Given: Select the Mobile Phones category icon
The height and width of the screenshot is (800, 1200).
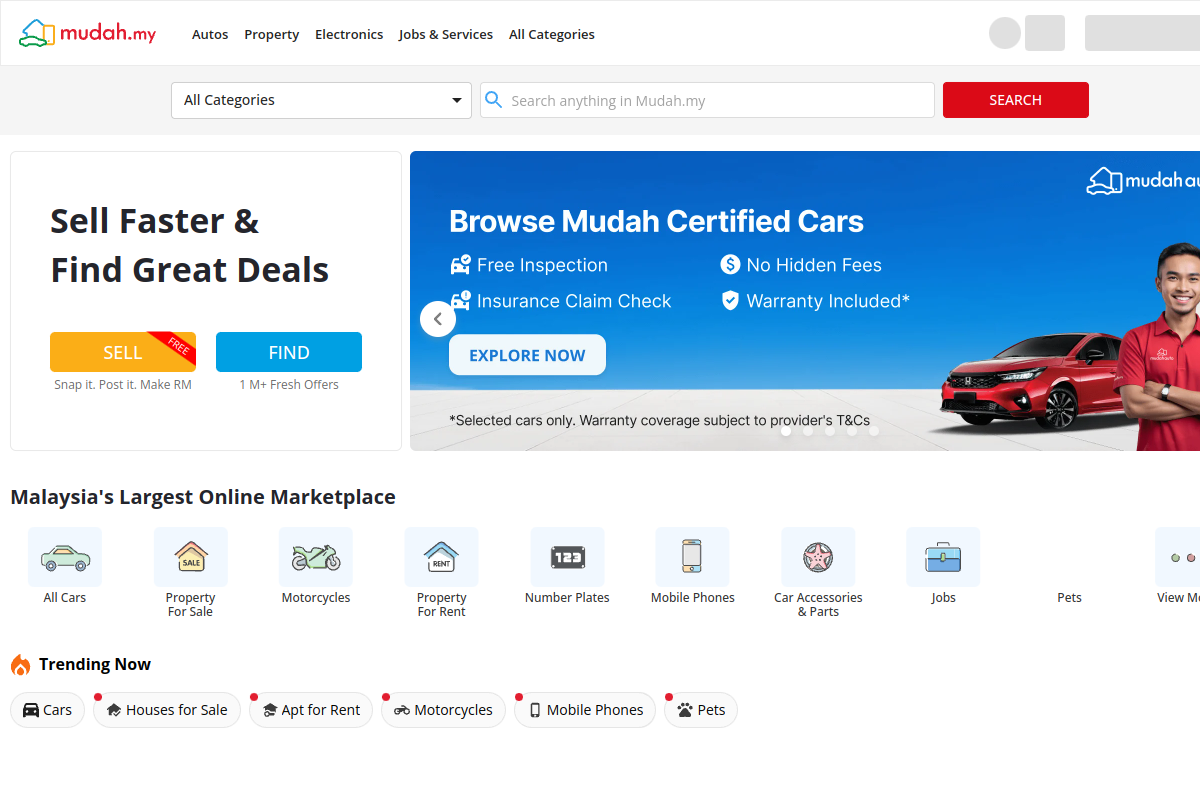Looking at the screenshot, I should pos(692,557).
